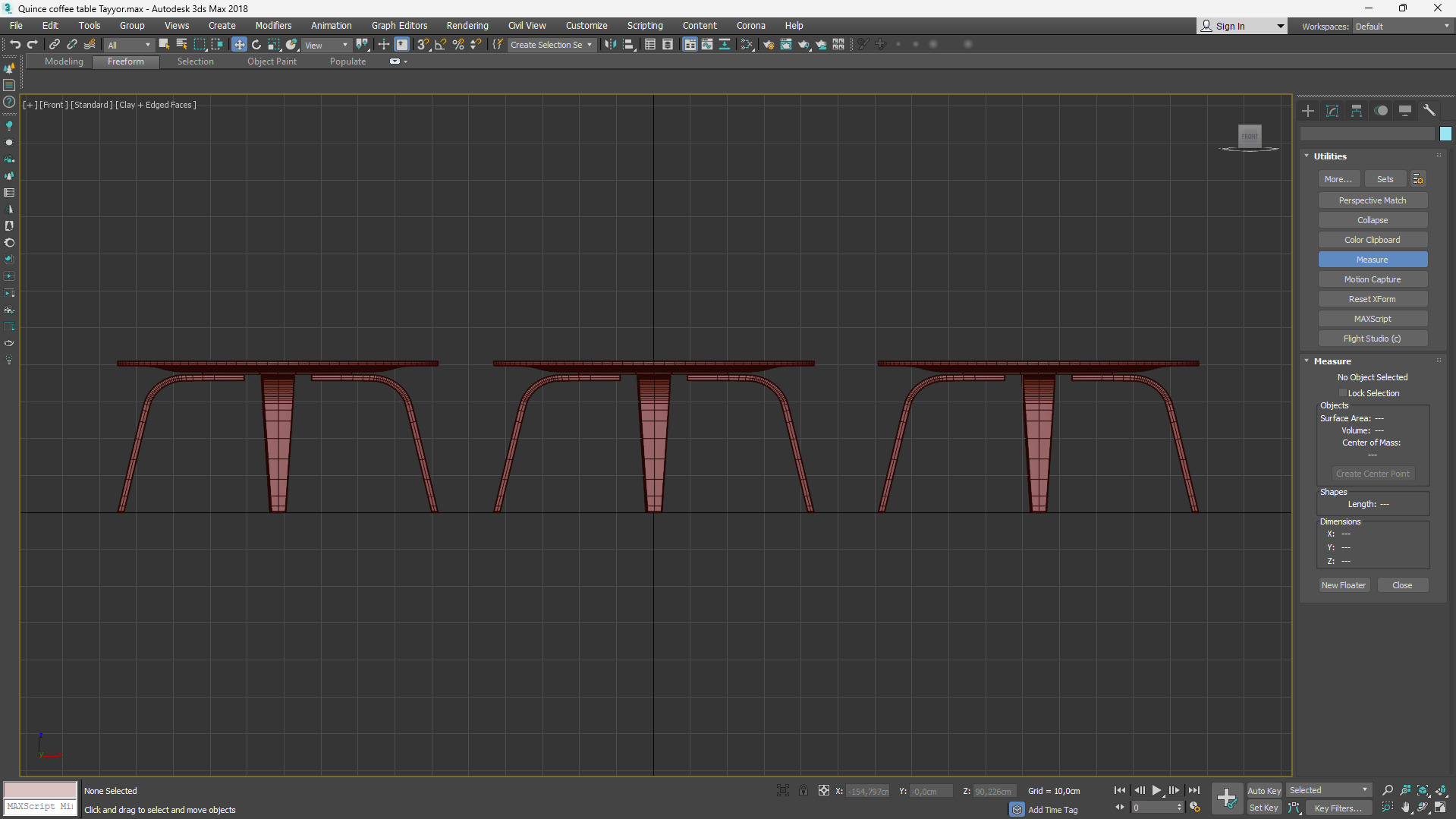
Task: Select the Bind to Space Warp tool
Action: 90,45
